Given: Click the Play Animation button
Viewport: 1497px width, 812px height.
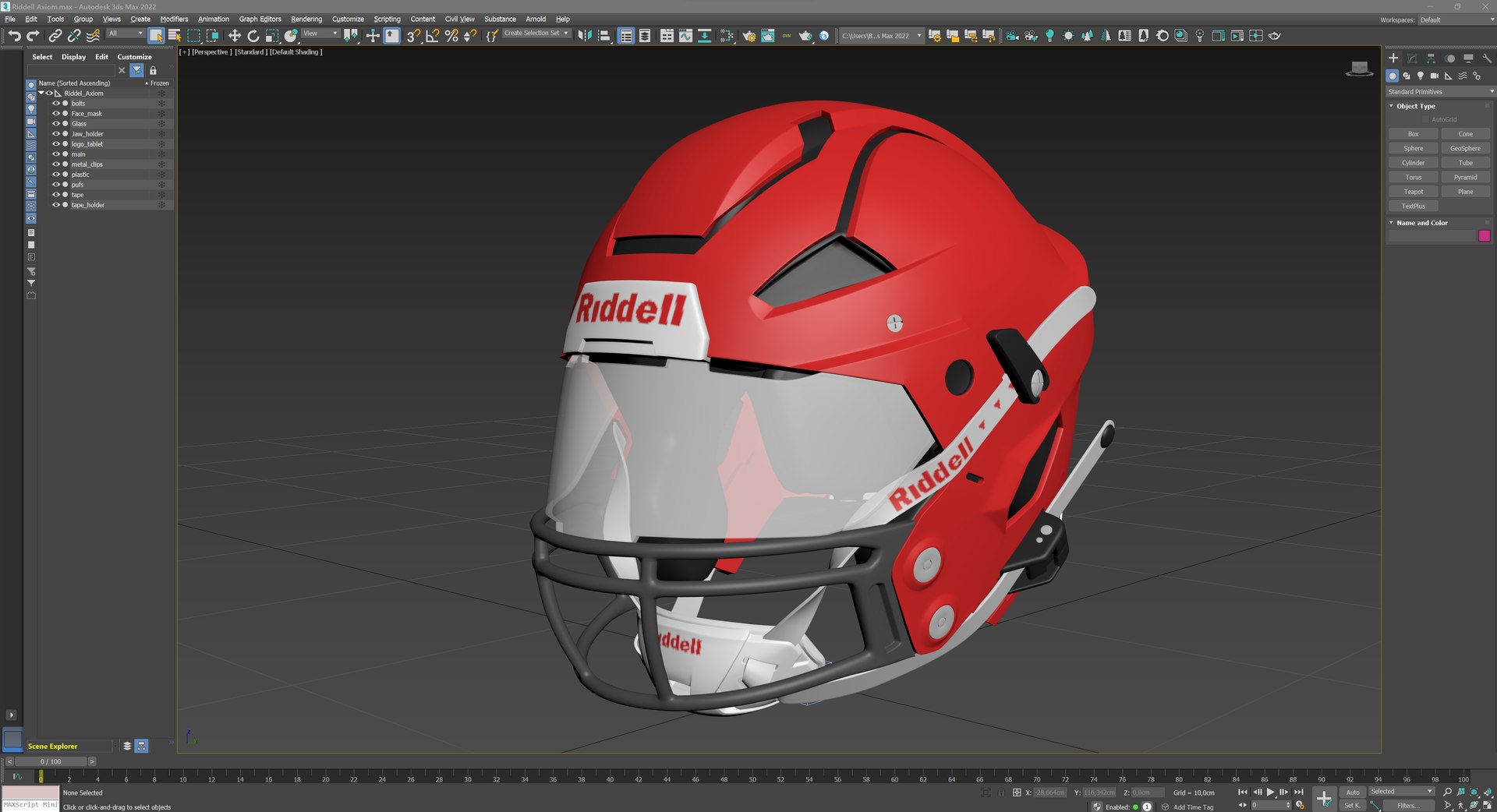Looking at the screenshot, I should [1271, 793].
